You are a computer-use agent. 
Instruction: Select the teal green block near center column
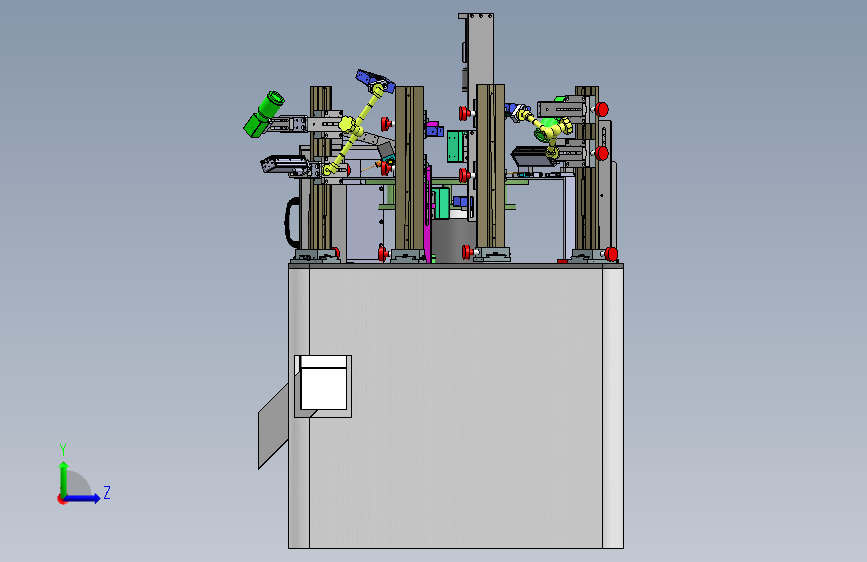pyautogui.click(x=454, y=147)
